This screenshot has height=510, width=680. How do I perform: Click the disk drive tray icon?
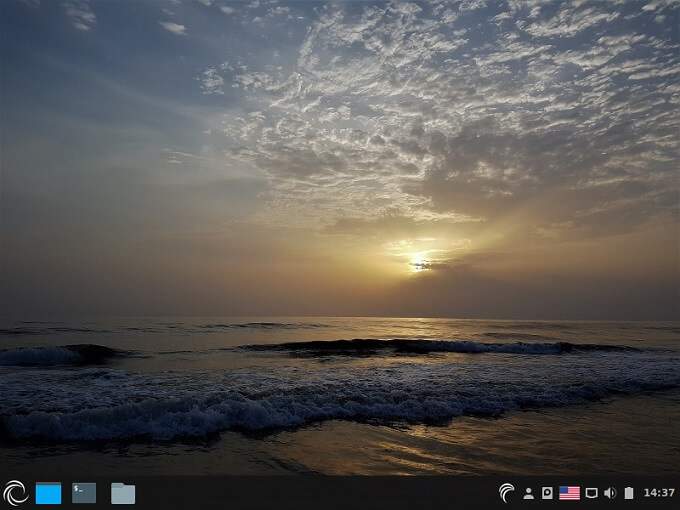[547, 493]
